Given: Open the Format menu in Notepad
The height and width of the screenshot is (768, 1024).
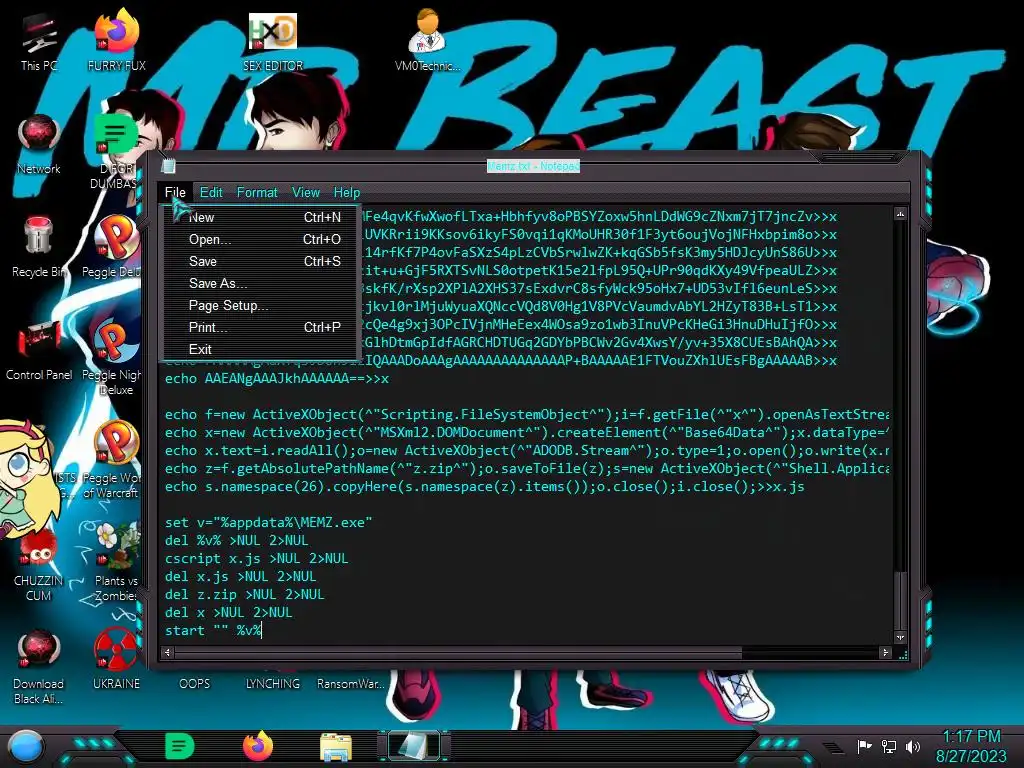Looking at the screenshot, I should (x=257, y=192).
